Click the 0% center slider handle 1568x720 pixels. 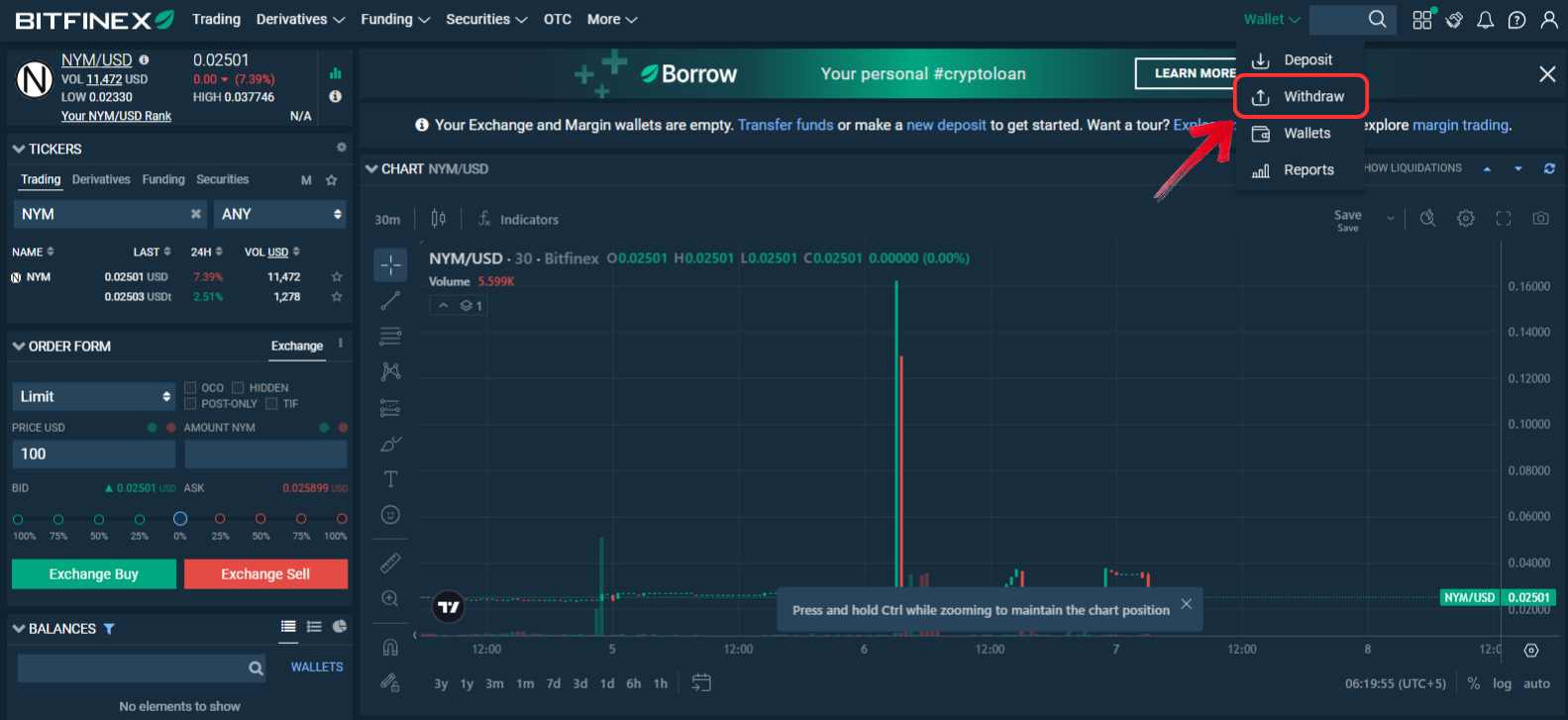pyautogui.click(x=180, y=519)
